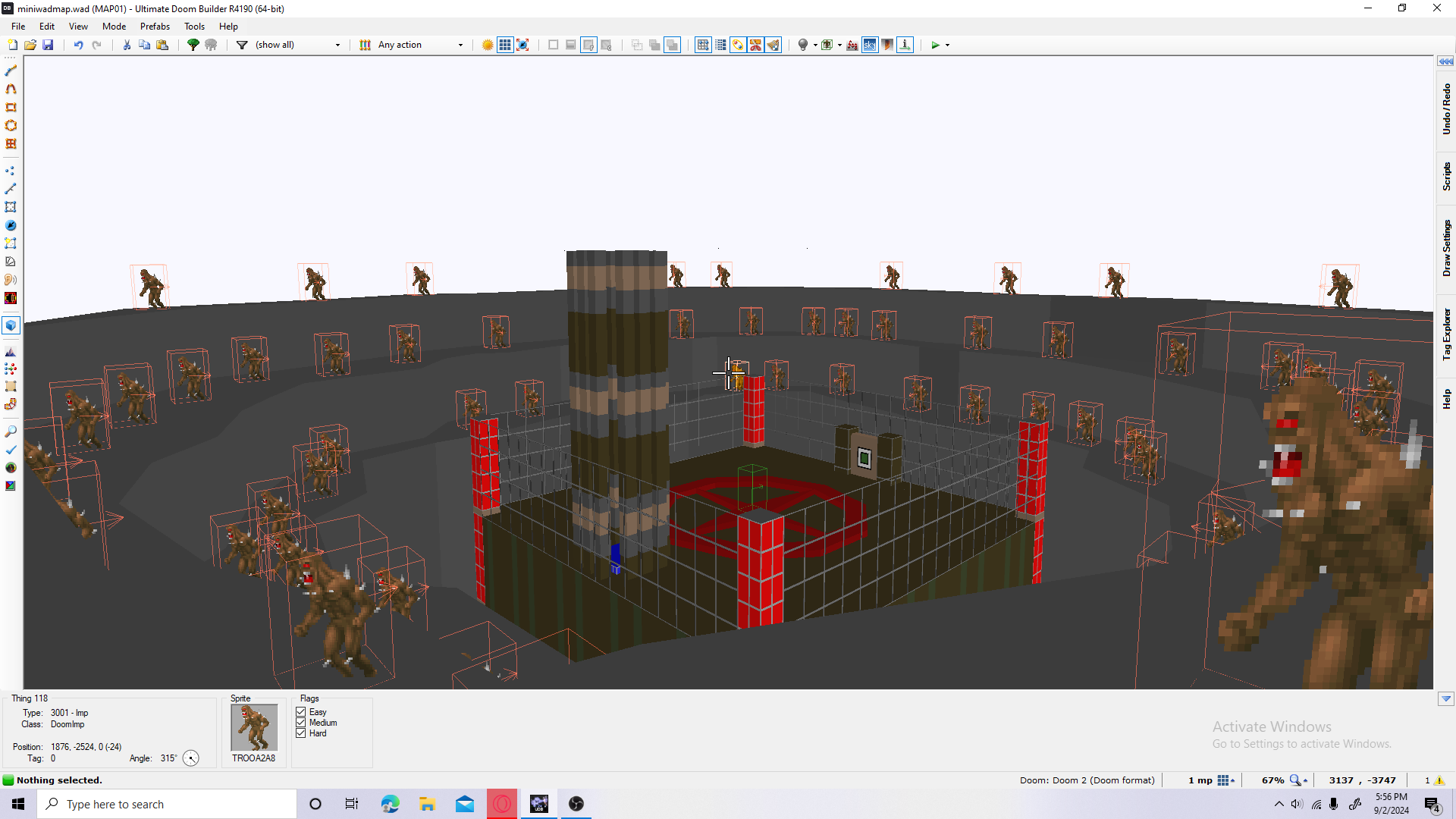This screenshot has width=1456, height=819.
Task: Expand the thing-cage icon options arrow
Action: click(x=839, y=45)
